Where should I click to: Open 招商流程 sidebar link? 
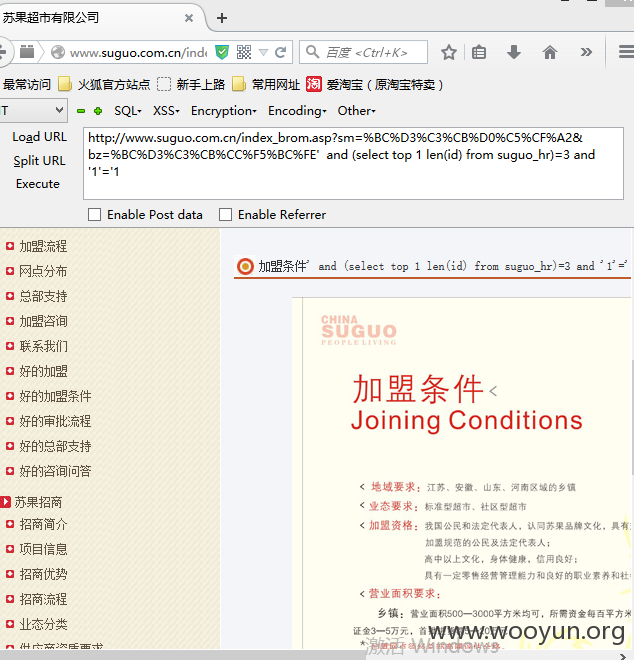coord(43,599)
